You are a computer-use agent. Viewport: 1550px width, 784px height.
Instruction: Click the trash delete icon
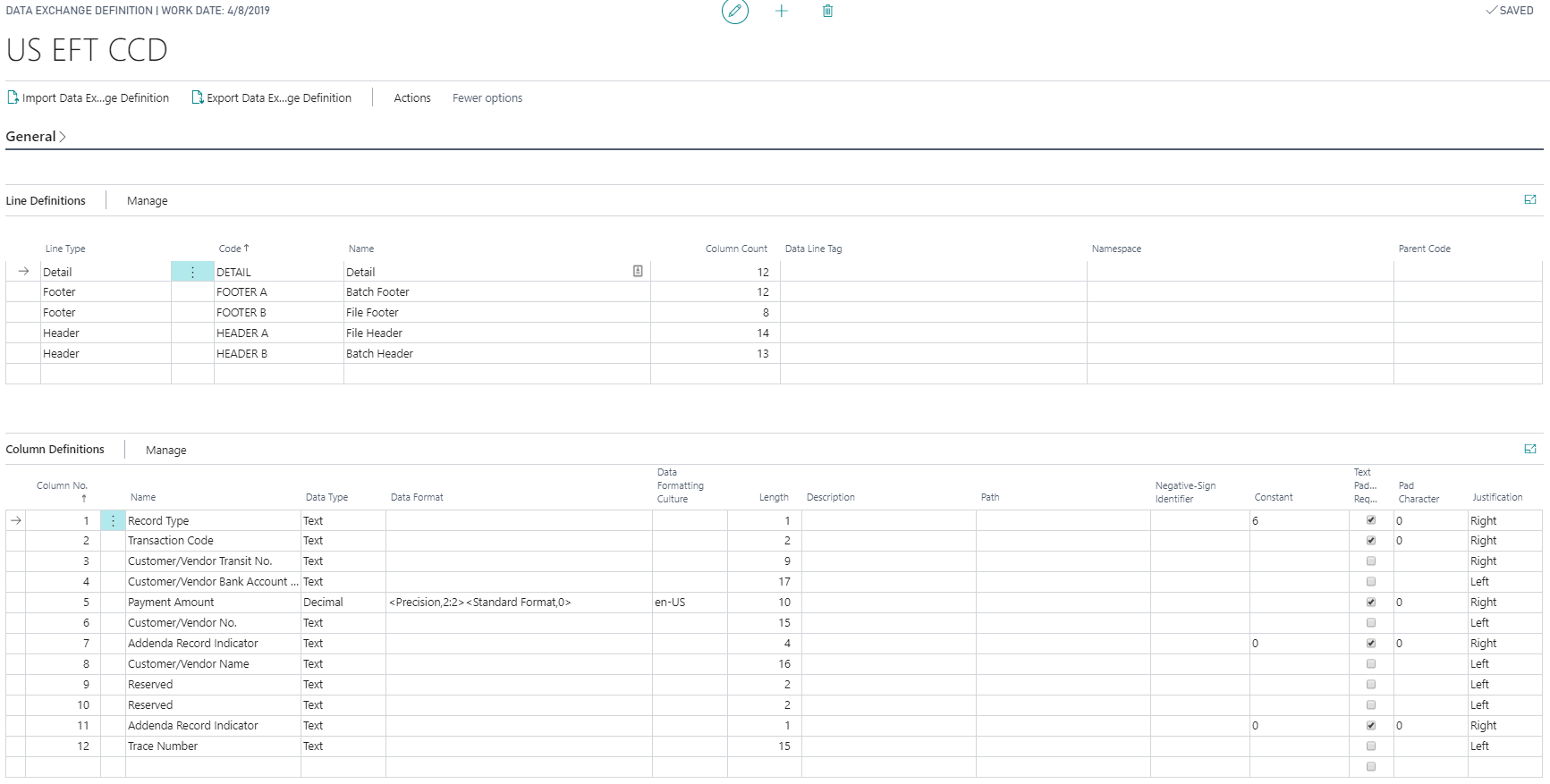pyautogui.click(x=827, y=11)
